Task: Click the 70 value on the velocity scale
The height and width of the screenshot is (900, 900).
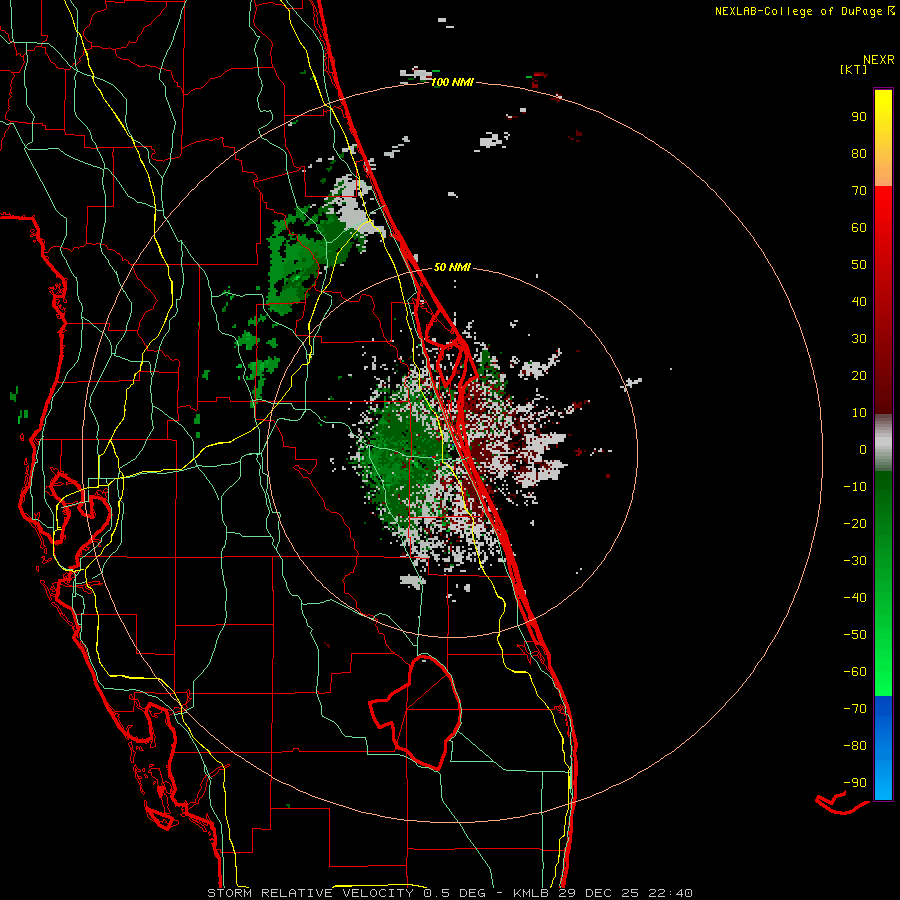Action: pyautogui.click(x=859, y=191)
